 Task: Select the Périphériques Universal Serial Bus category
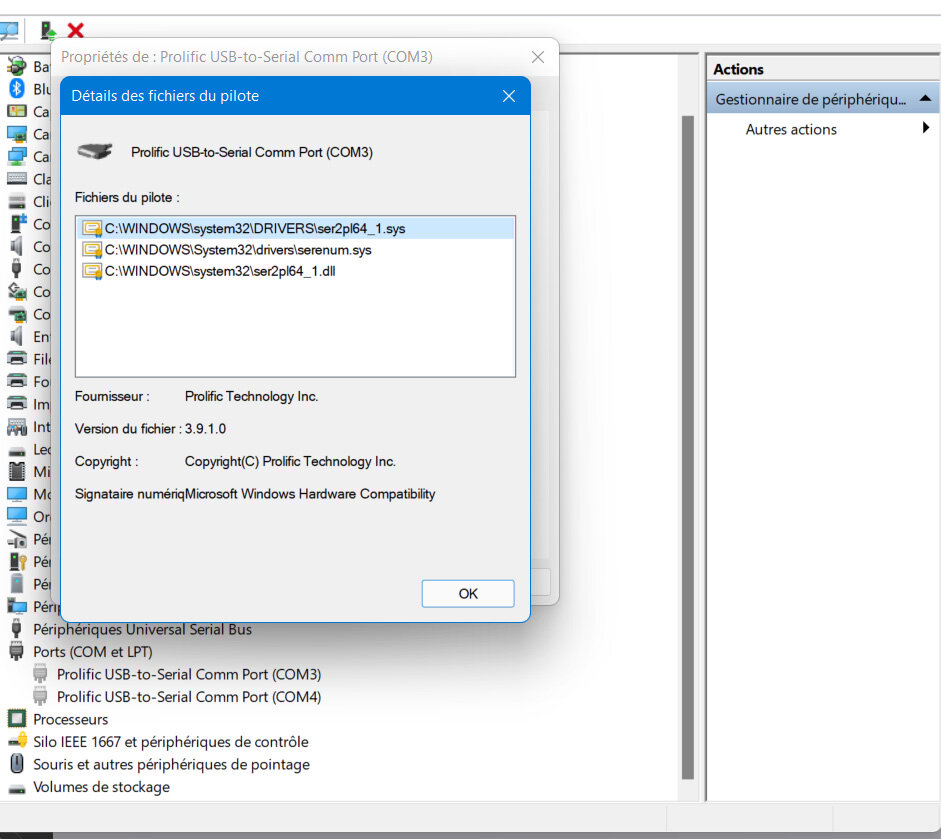tap(142, 629)
